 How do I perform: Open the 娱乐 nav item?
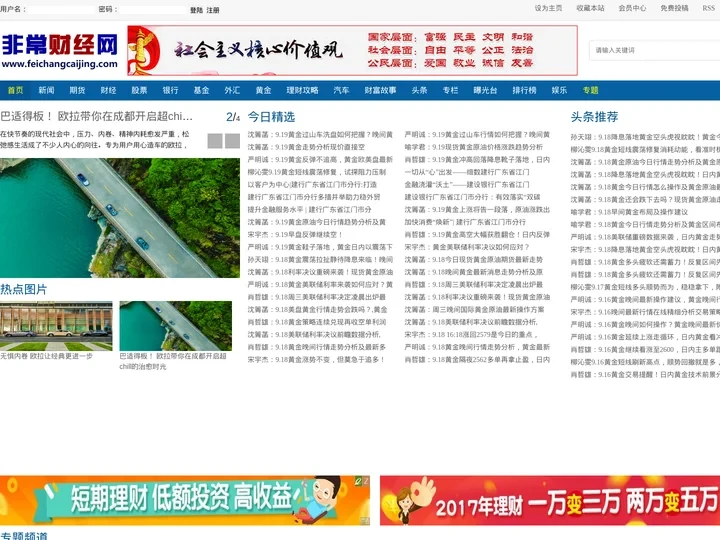coord(559,90)
